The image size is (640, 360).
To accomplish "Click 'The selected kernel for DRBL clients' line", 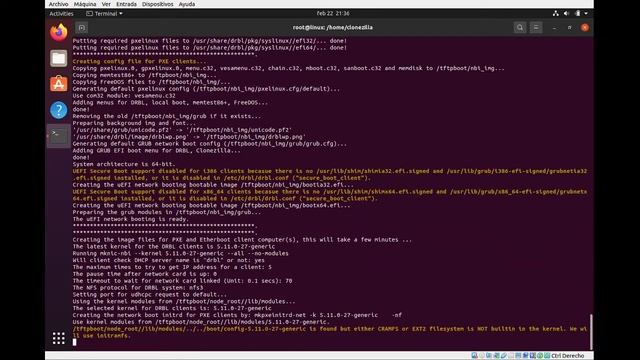I will (x=172, y=308).
